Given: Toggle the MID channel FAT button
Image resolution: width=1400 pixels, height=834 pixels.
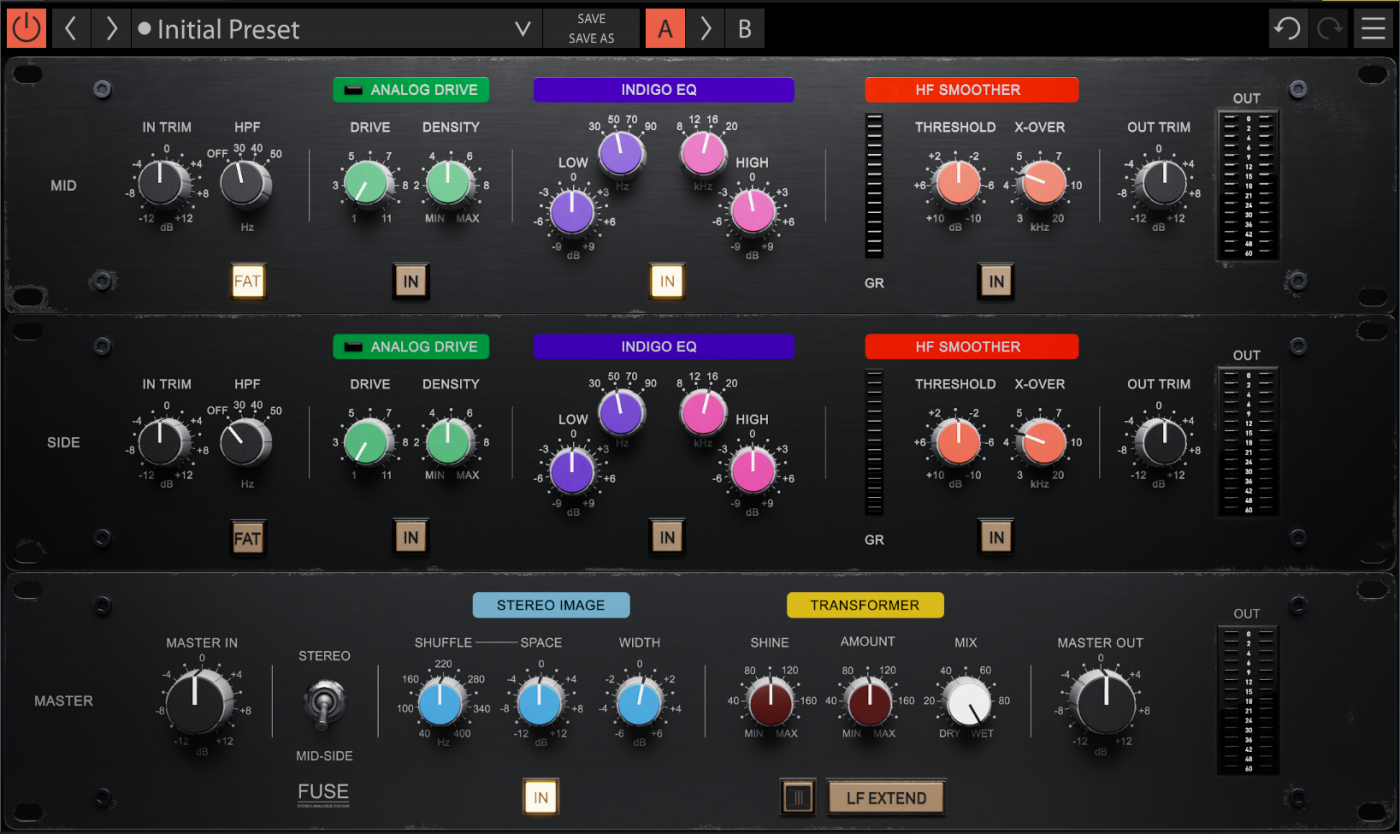Looking at the screenshot, I should pyautogui.click(x=247, y=281).
